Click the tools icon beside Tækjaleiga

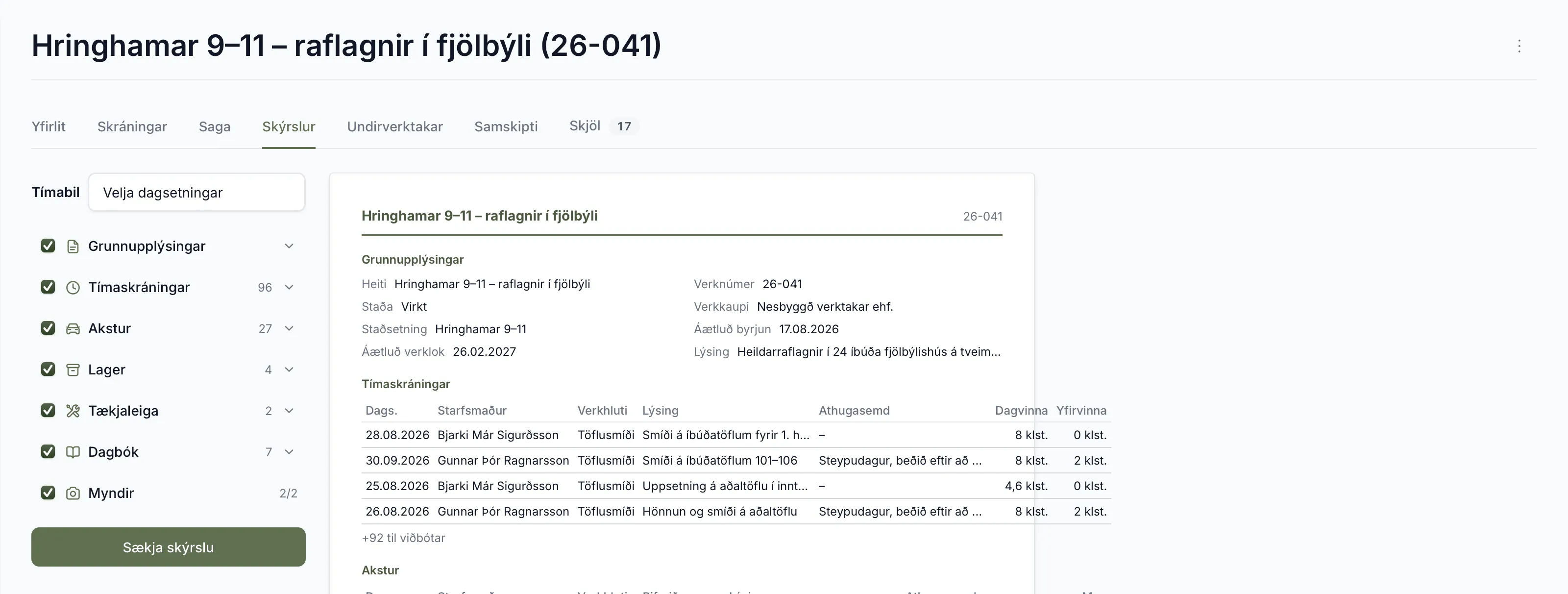(x=73, y=411)
